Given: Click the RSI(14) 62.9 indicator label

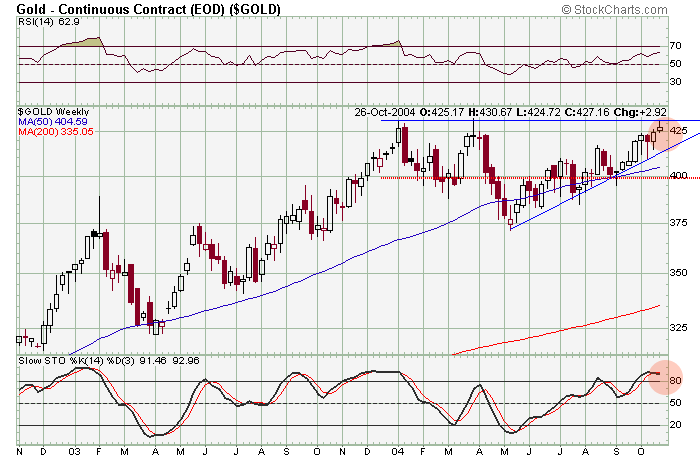Looking at the screenshot, I should (49, 21).
